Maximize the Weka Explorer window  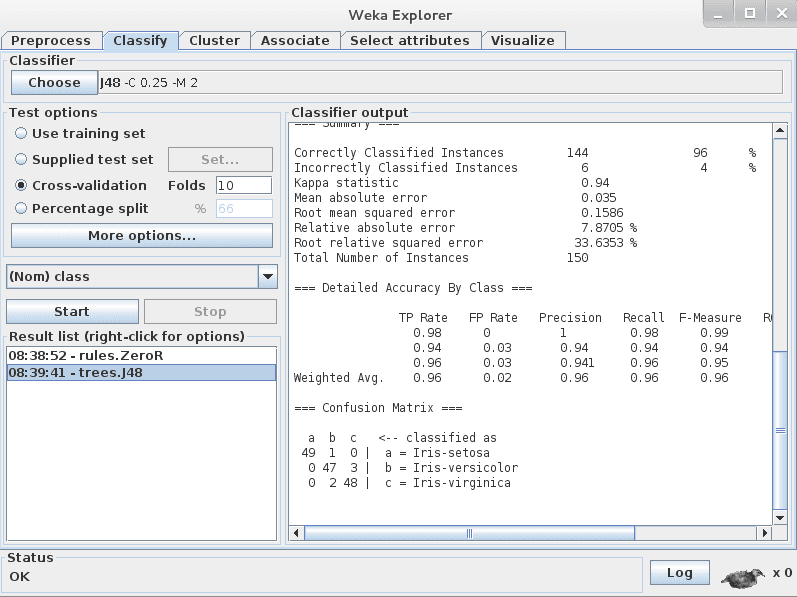[x=750, y=13]
